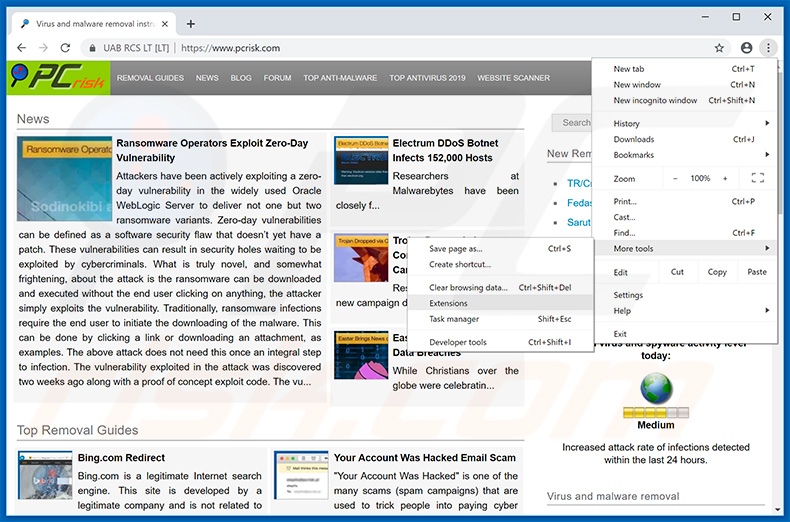This screenshot has height=522, width=790.
Task: Open the BLOG nav link
Action: click(x=241, y=78)
